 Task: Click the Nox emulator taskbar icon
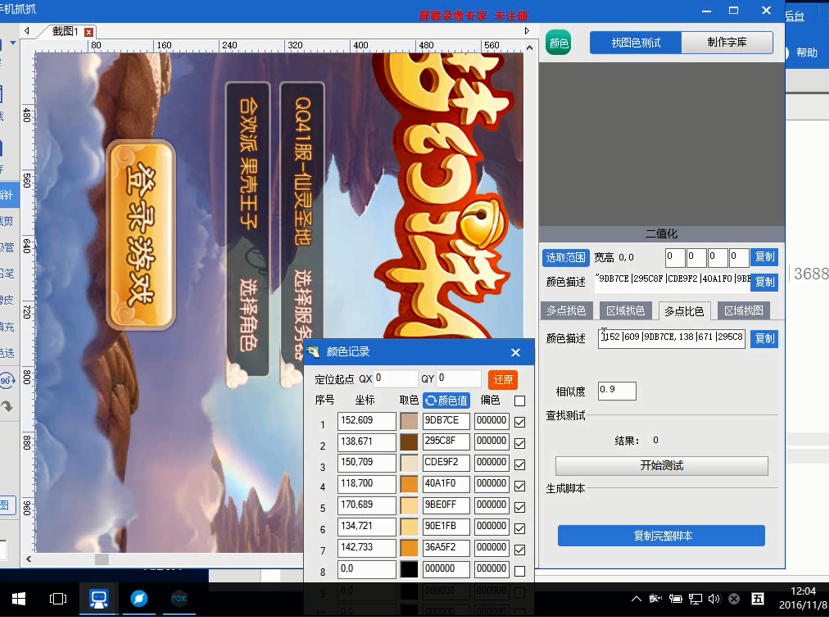(x=179, y=598)
